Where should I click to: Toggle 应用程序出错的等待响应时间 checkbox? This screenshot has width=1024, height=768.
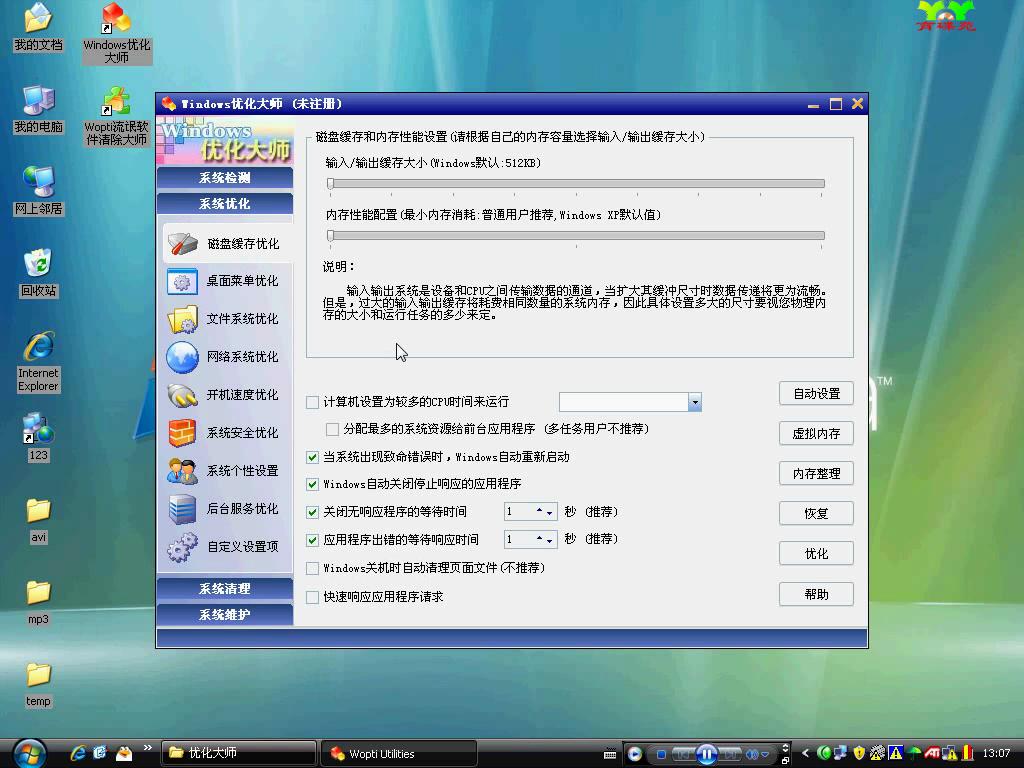click(x=313, y=540)
